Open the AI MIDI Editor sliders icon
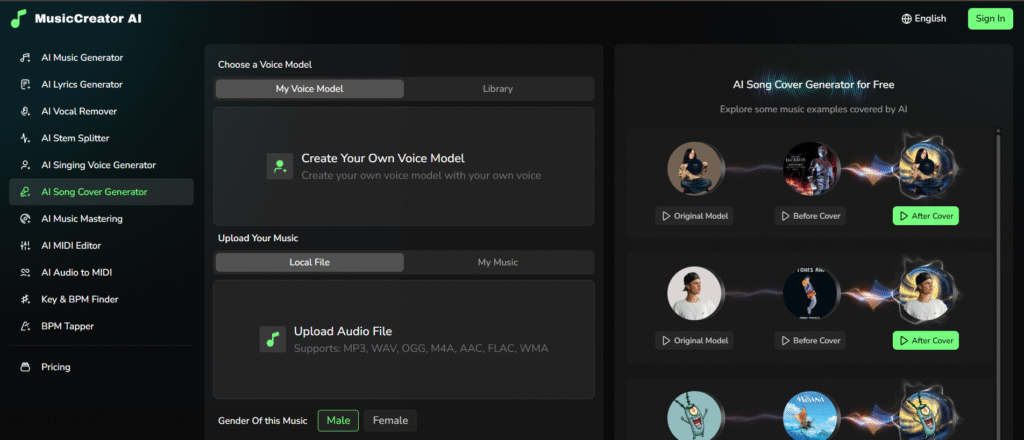The image size is (1024, 440). pos(25,245)
